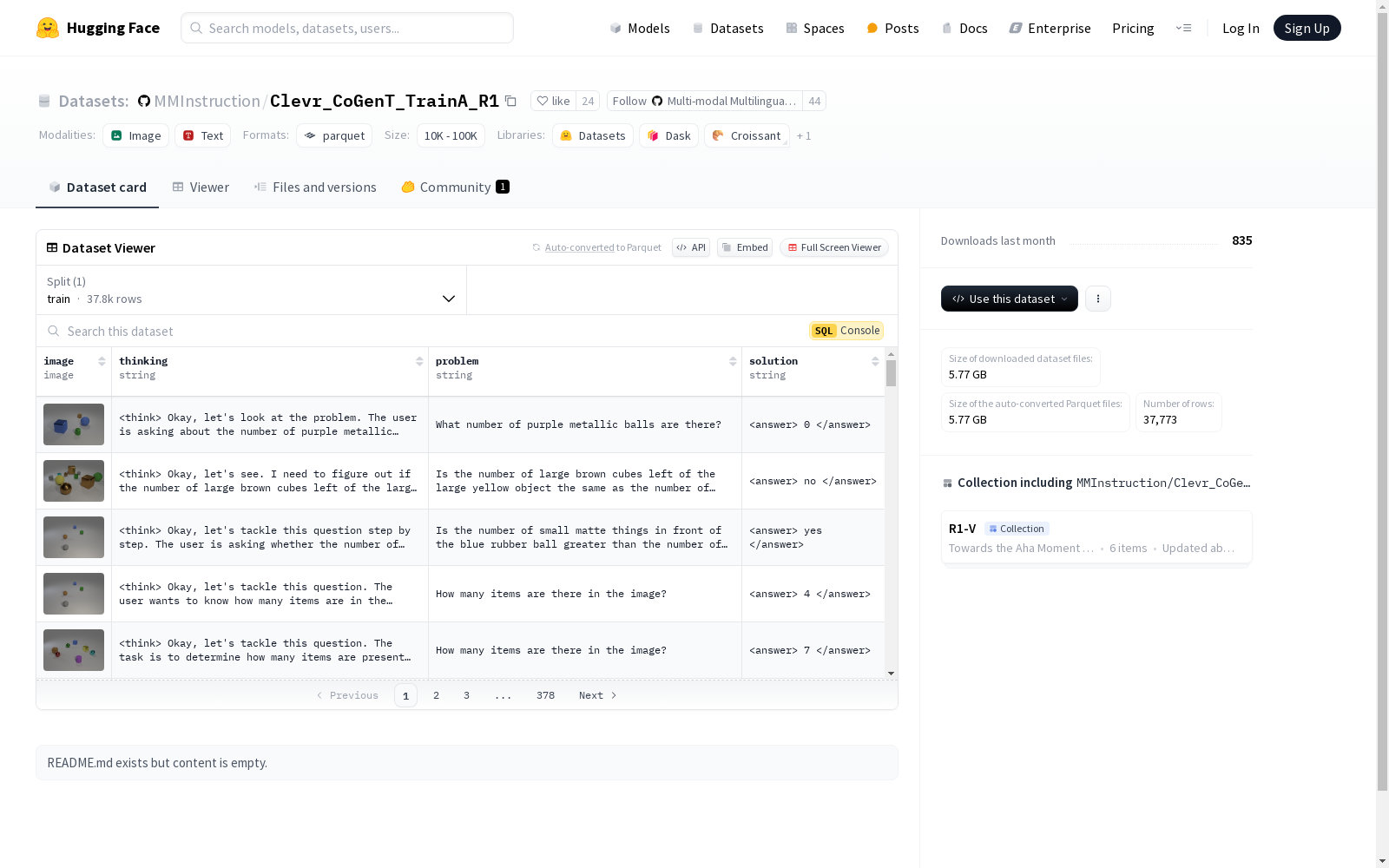Click the Datasets breadcrumb icon
This screenshot has height=868, width=1389.
coord(44,102)
